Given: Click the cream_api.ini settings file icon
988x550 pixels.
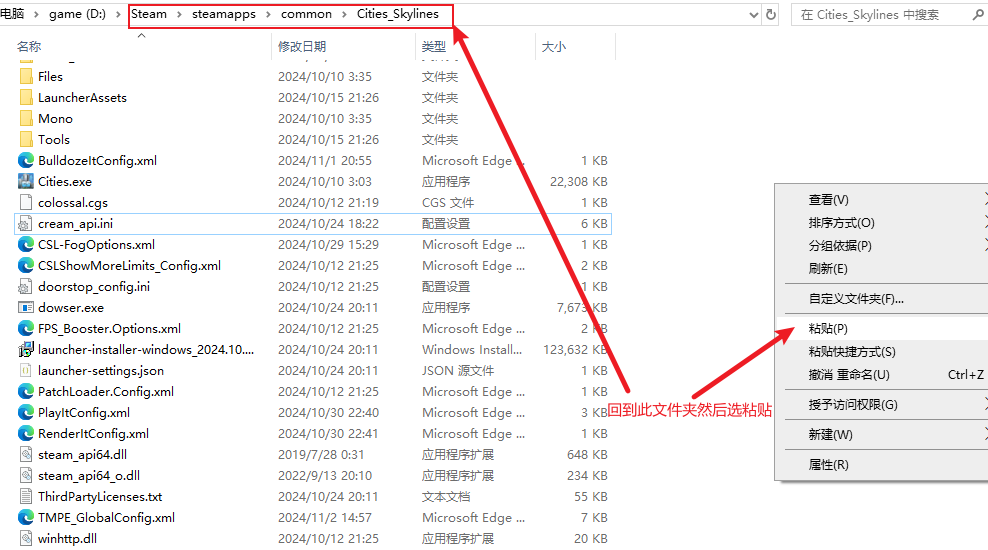Looking at the screenshot, I should (x=25, y=224).
